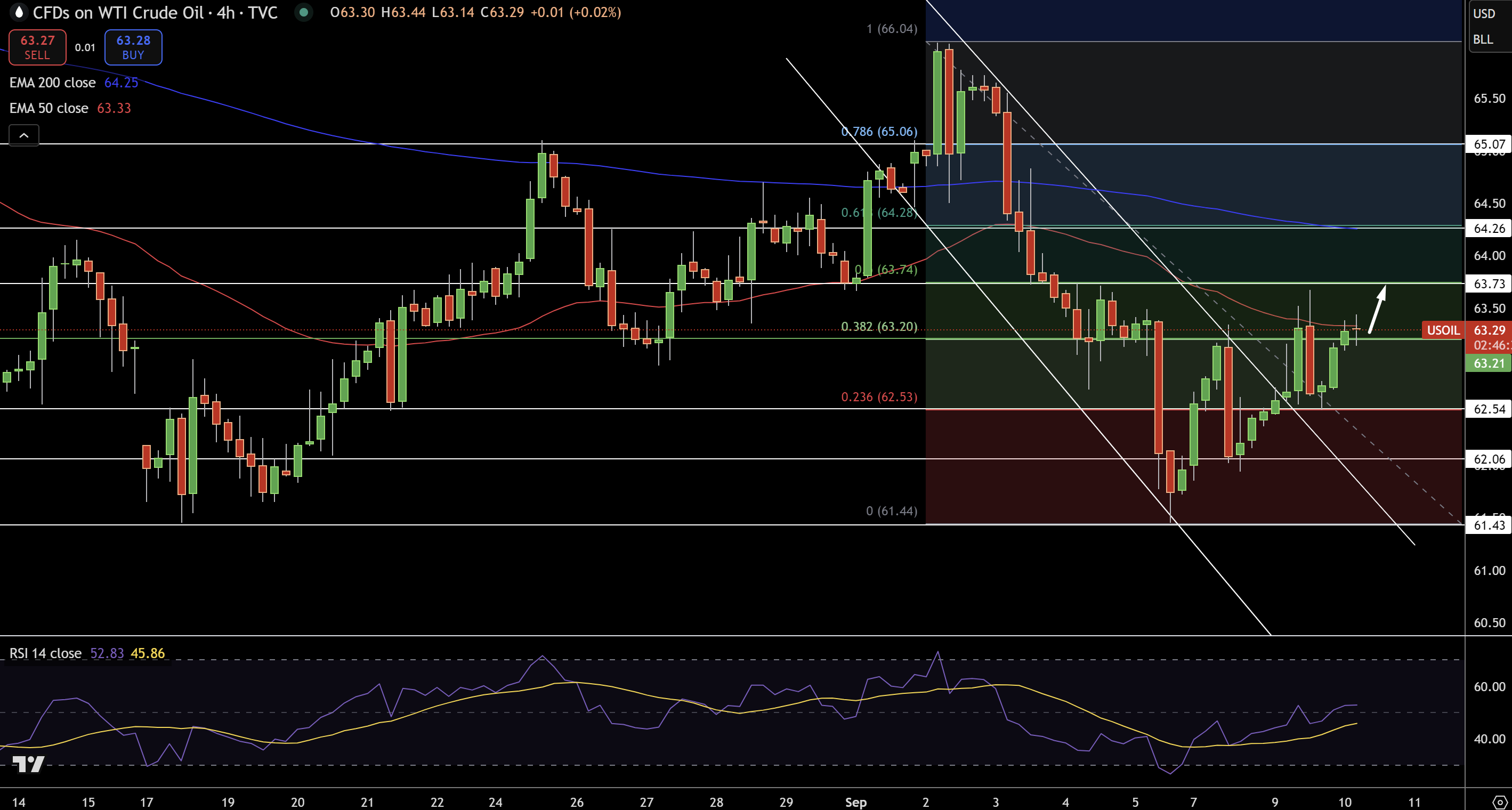
Task: Click the RSI value 52.83
Action: click(x=107, y=653)
